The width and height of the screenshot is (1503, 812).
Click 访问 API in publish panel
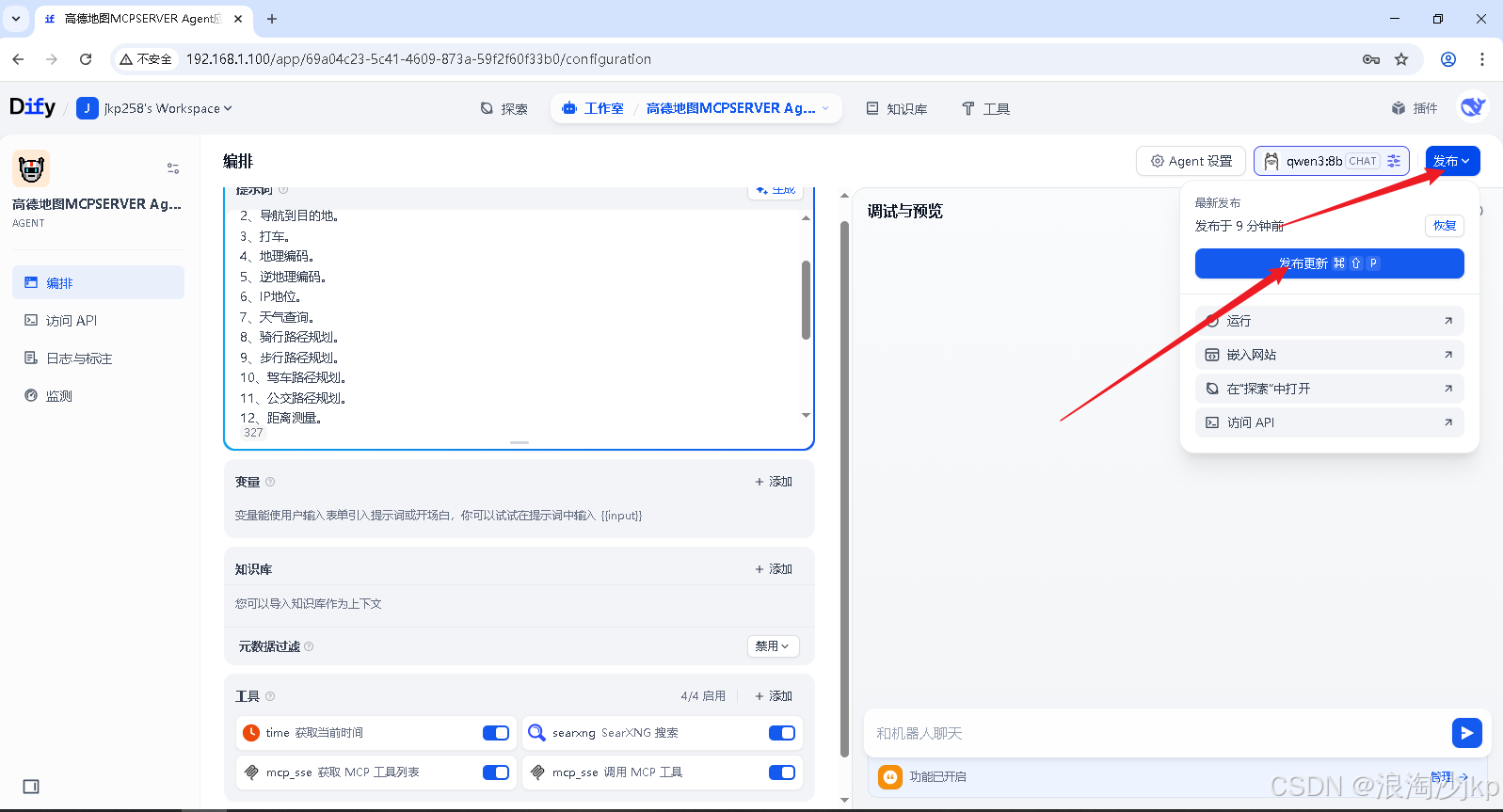click(1329, 422)
